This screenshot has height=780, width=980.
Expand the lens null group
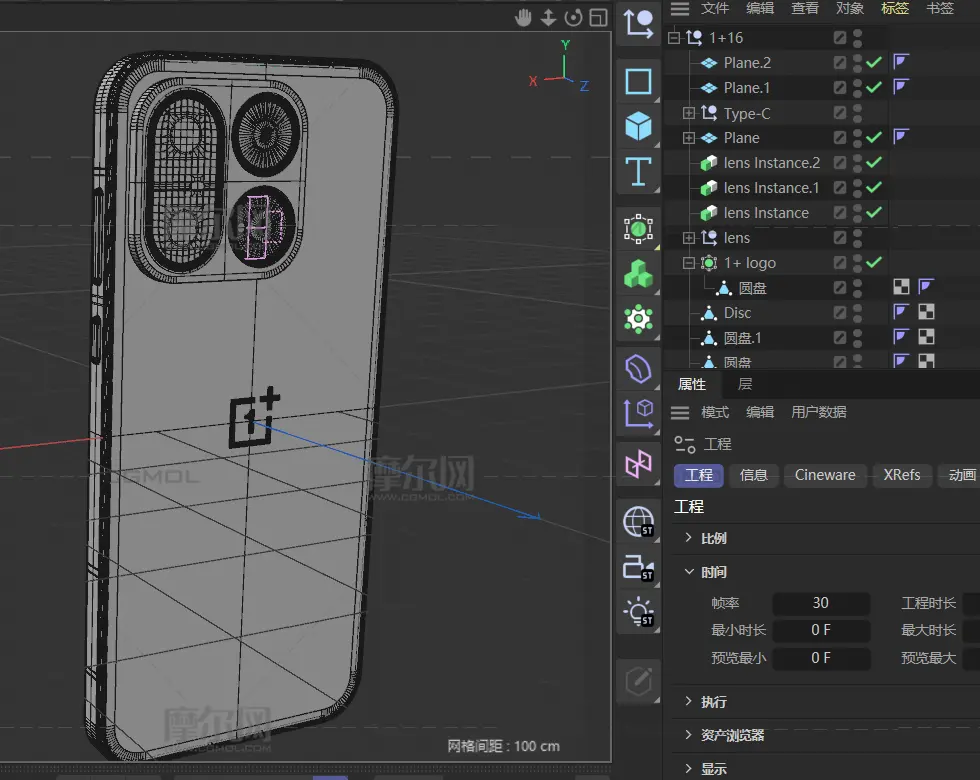tap(689, 238)
